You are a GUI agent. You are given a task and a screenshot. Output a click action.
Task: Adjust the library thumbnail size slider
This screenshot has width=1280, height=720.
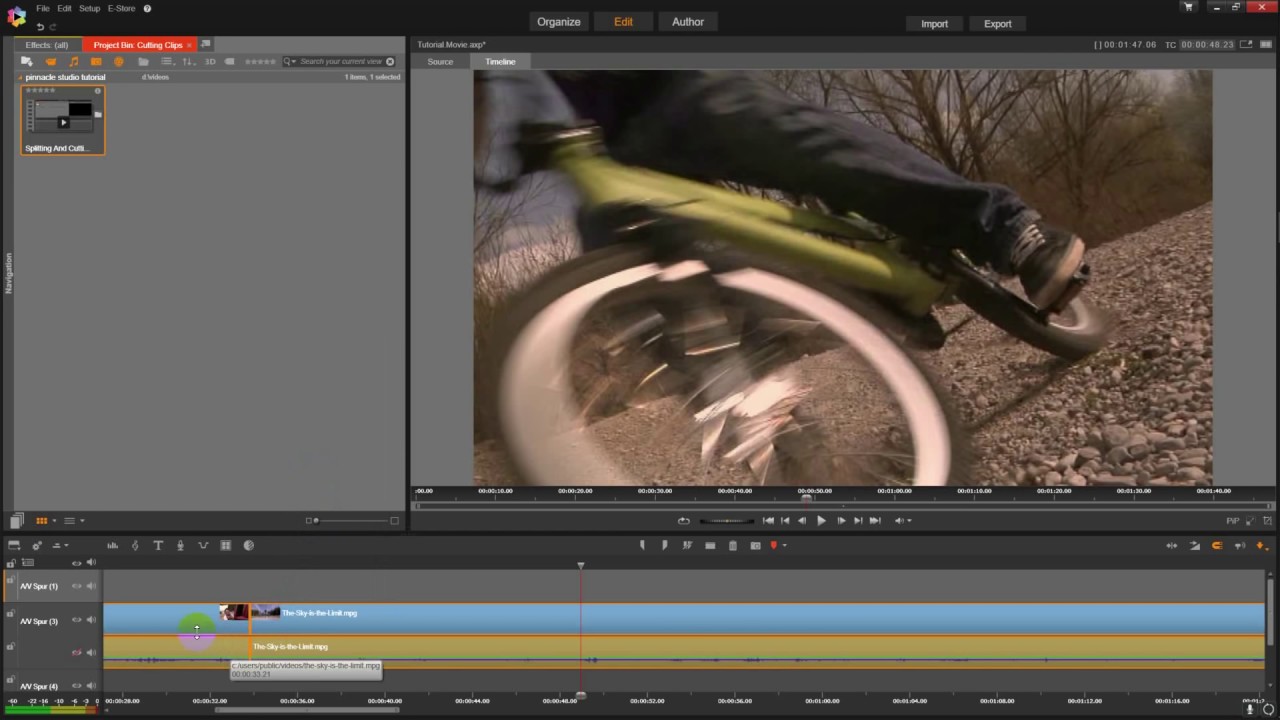[353, 520]
